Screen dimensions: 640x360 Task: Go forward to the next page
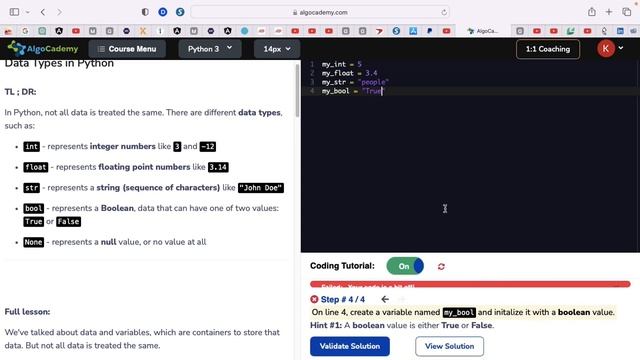[60, 12]
